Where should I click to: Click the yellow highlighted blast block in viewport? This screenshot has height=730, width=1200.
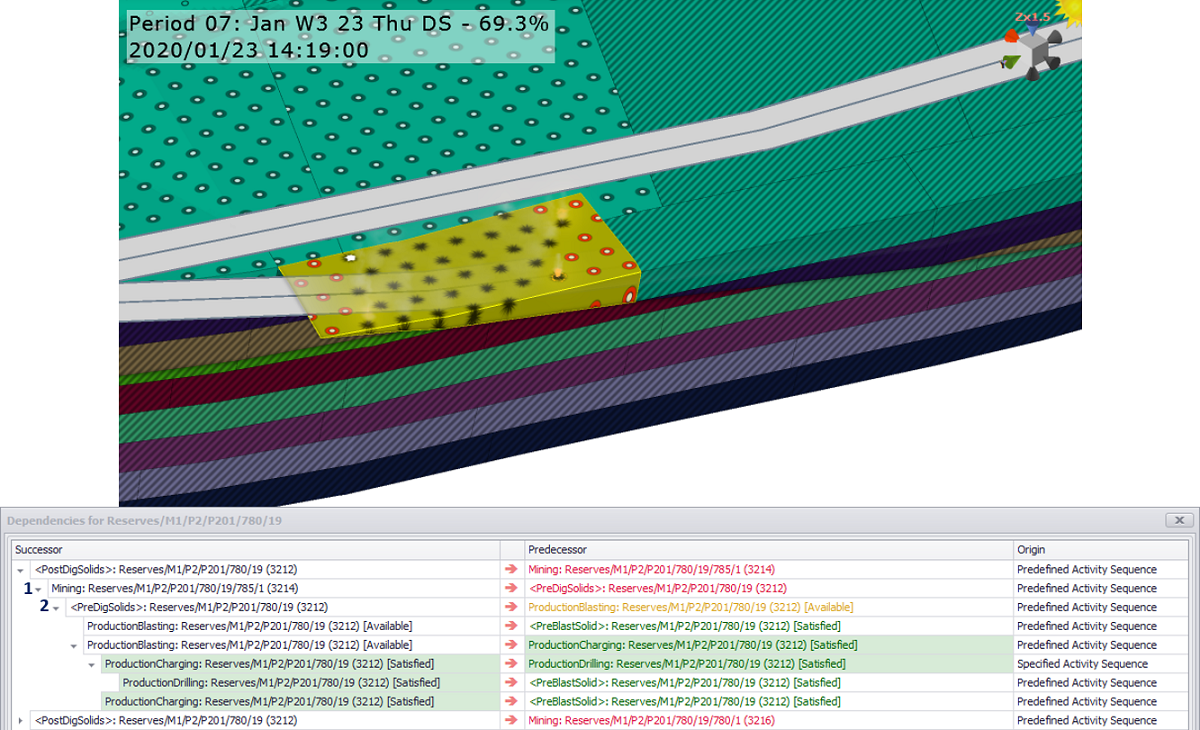point(460,265)
